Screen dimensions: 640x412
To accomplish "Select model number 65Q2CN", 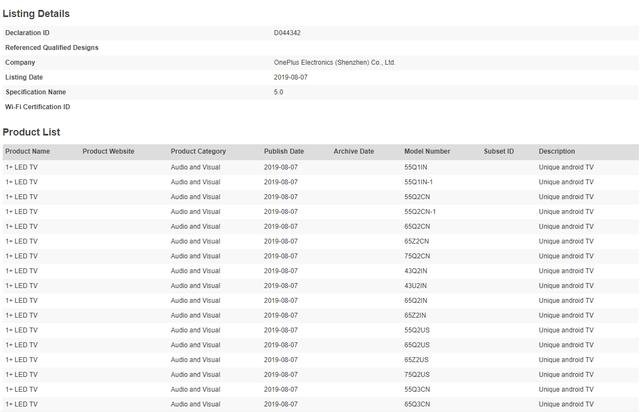I will (x=417, y=226).
